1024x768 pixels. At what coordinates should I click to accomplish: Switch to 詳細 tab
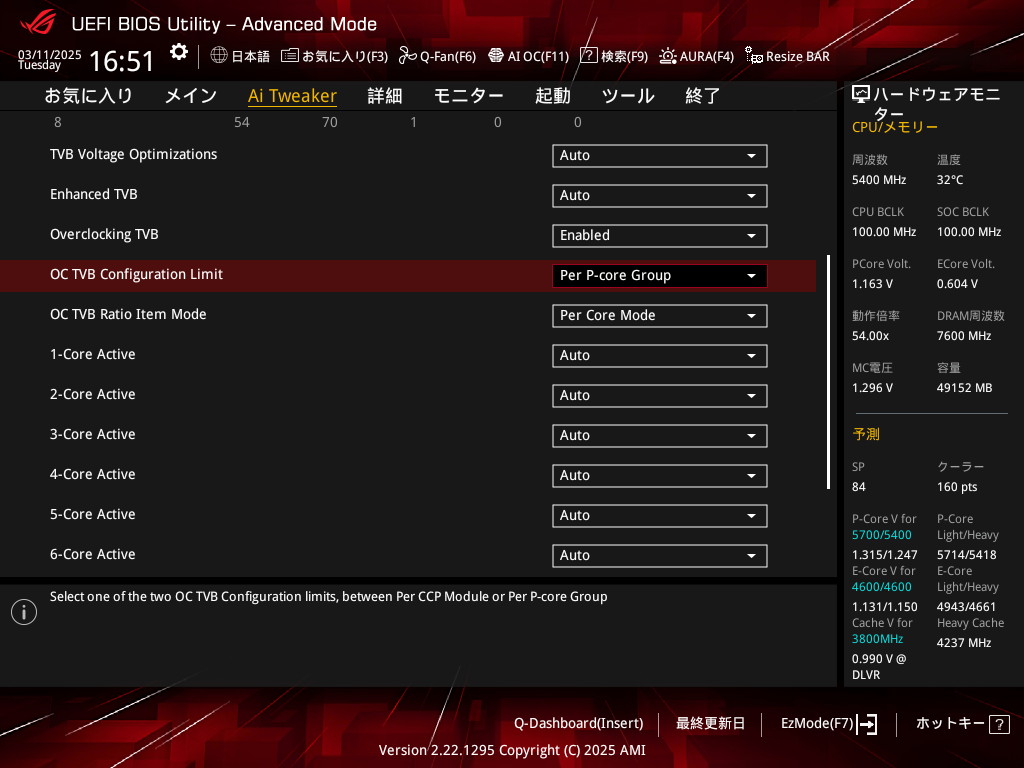click(x=385, y=96)
